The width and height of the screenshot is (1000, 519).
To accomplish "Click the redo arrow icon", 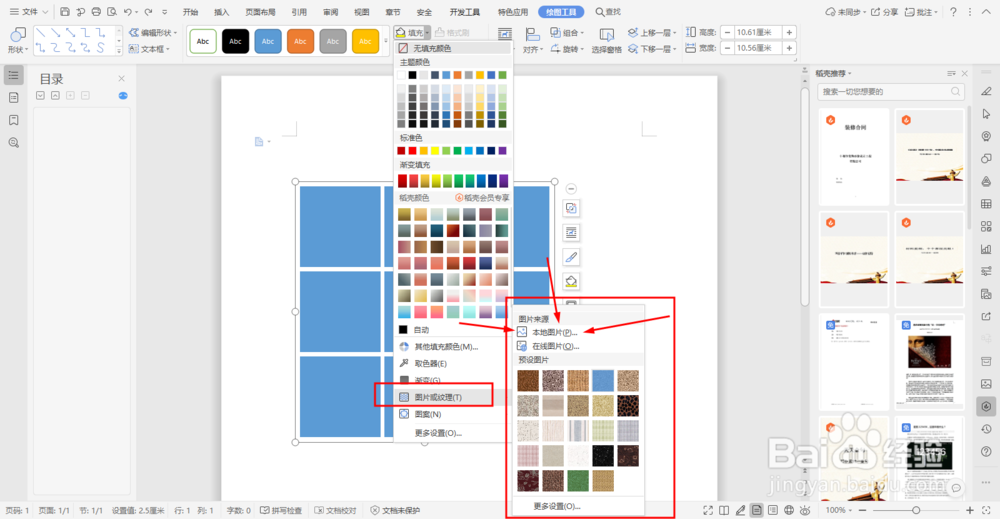I will pos(149,11).
